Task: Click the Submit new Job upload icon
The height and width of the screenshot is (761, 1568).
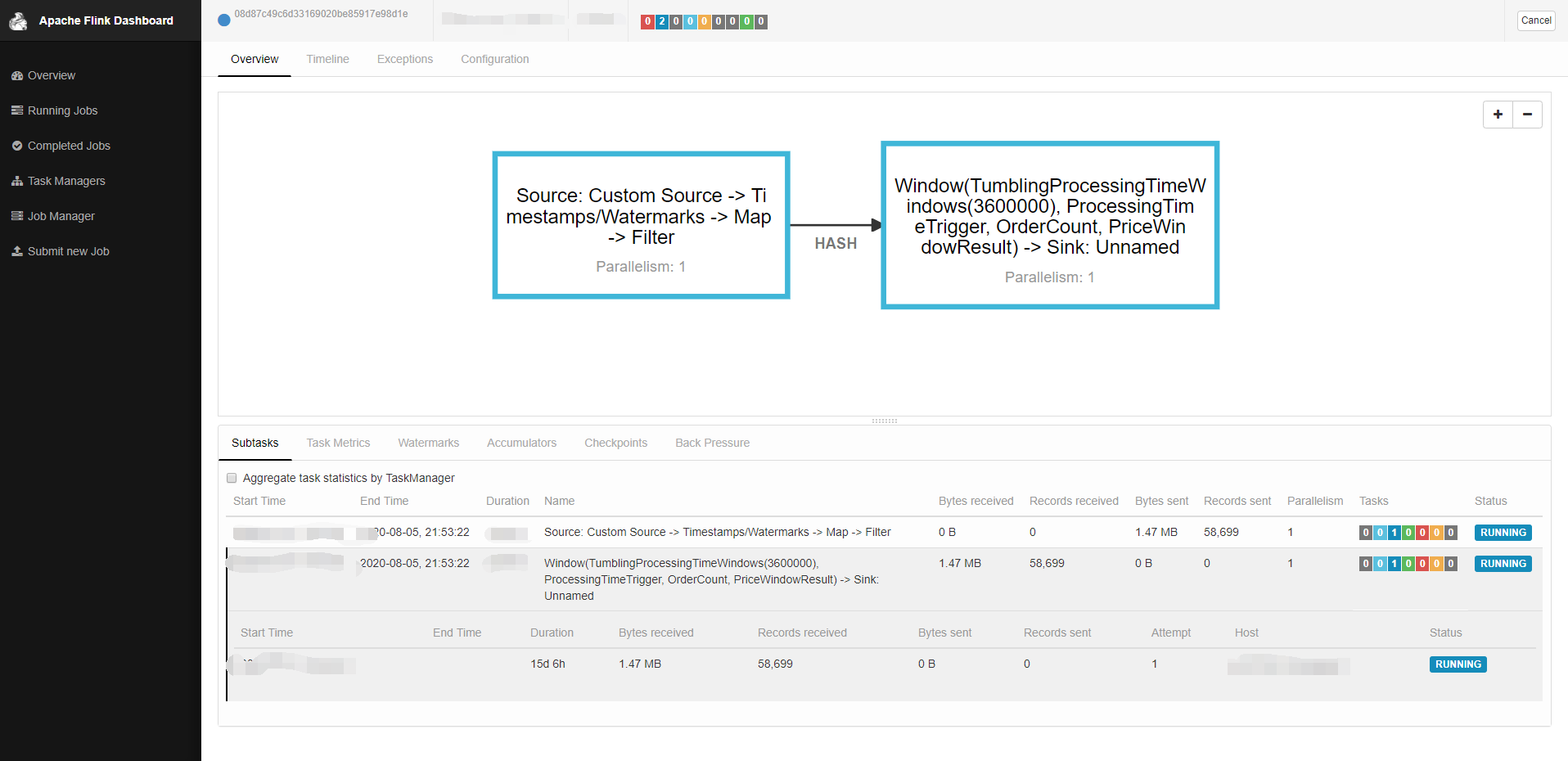Action: pyautogui.click(x=17, y=251)
